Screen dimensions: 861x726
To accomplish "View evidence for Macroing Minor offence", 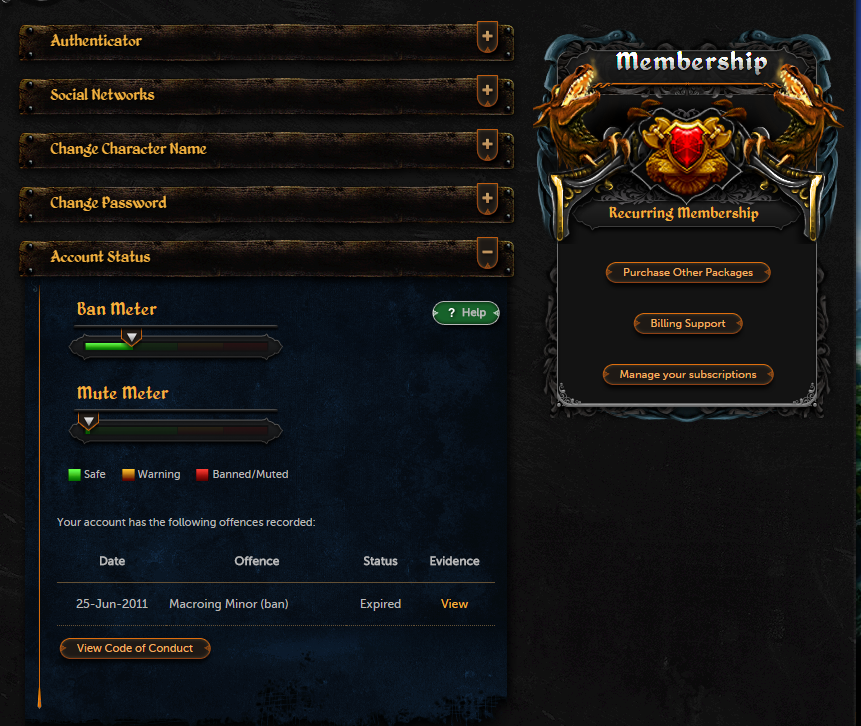I will pyautogui.click(x=454, y=604).
